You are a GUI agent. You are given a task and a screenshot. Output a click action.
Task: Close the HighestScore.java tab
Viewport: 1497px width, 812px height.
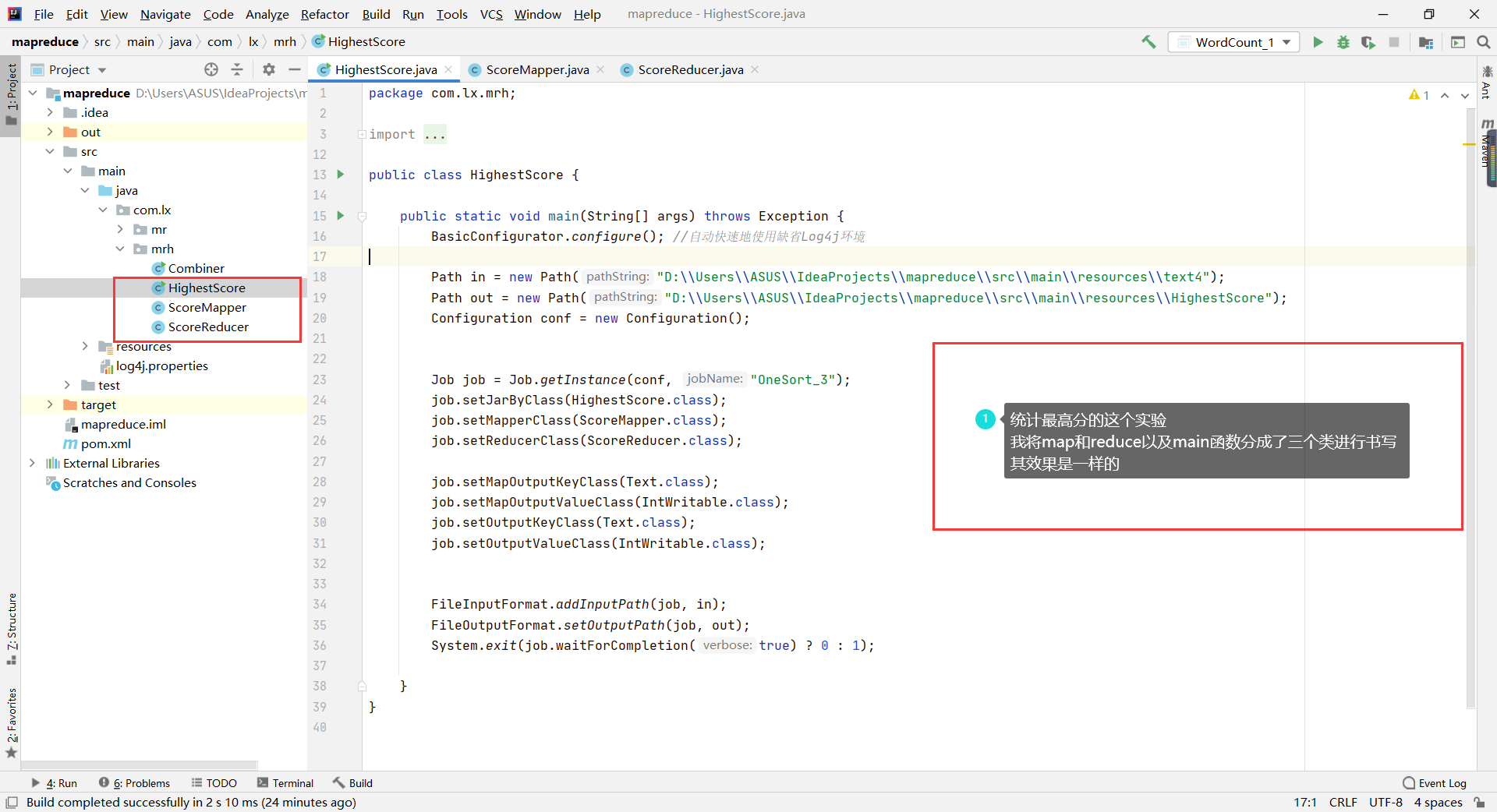click(449, 69)
